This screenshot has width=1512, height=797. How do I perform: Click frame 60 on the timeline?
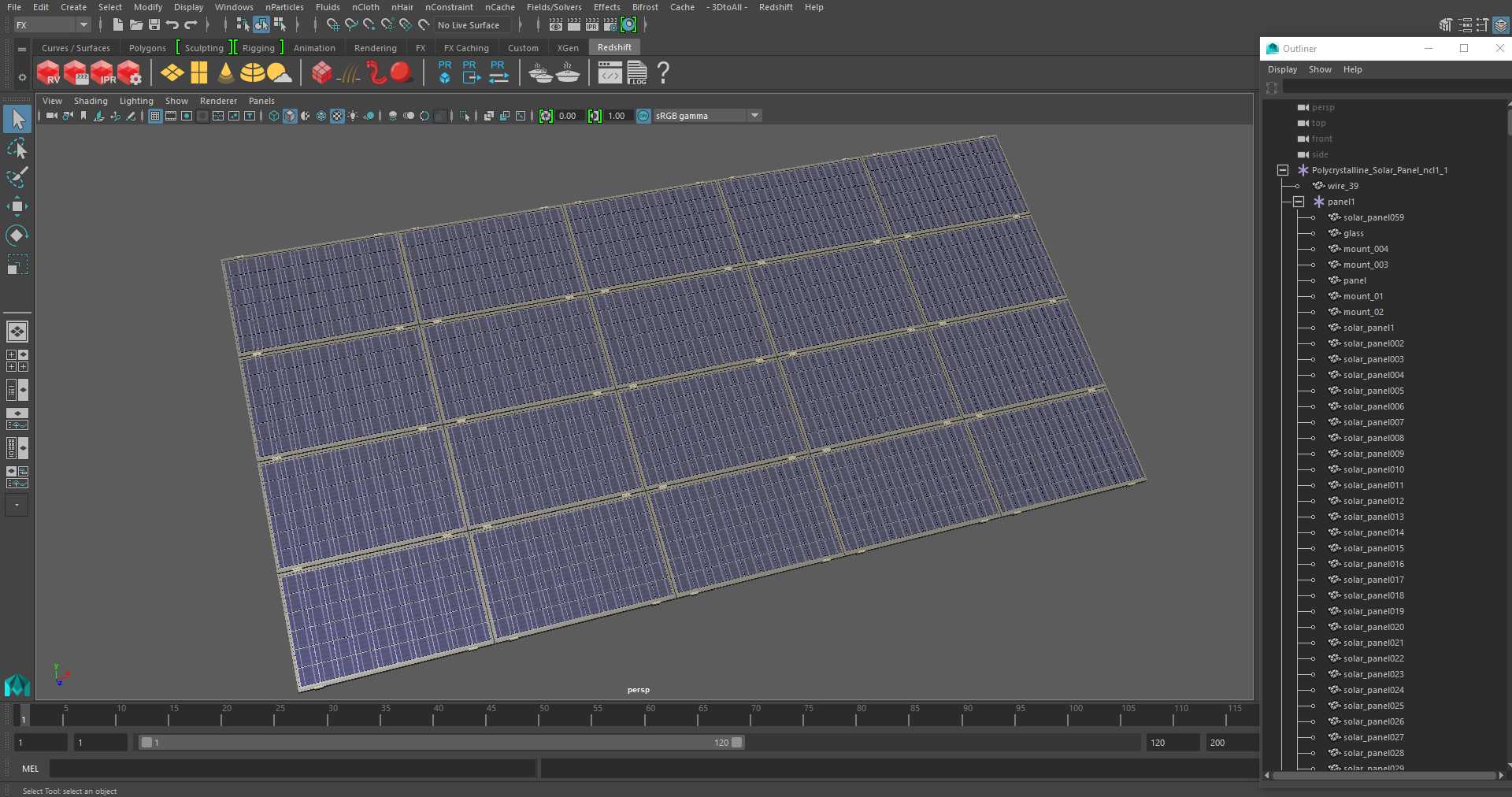click(645, 715)
